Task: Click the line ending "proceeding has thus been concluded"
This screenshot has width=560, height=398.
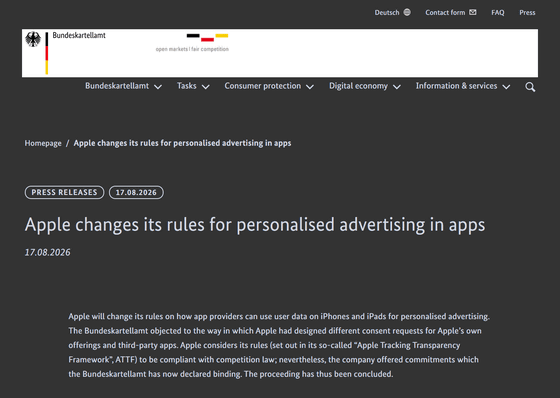Action: (x=231, y=374)
